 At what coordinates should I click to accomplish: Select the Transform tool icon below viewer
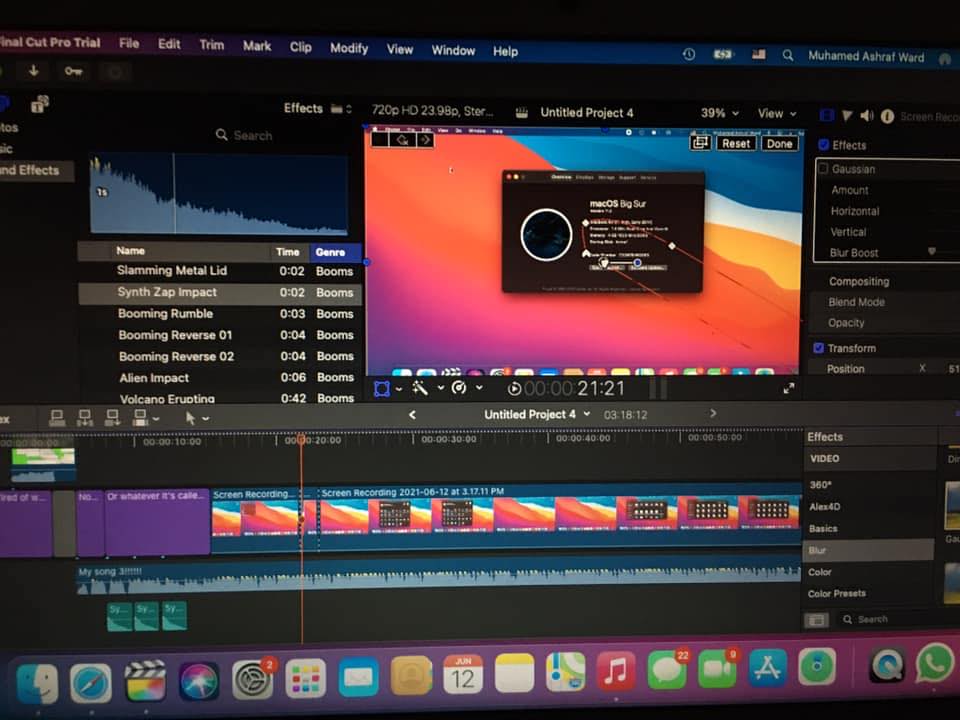click(x=381, y=389)
